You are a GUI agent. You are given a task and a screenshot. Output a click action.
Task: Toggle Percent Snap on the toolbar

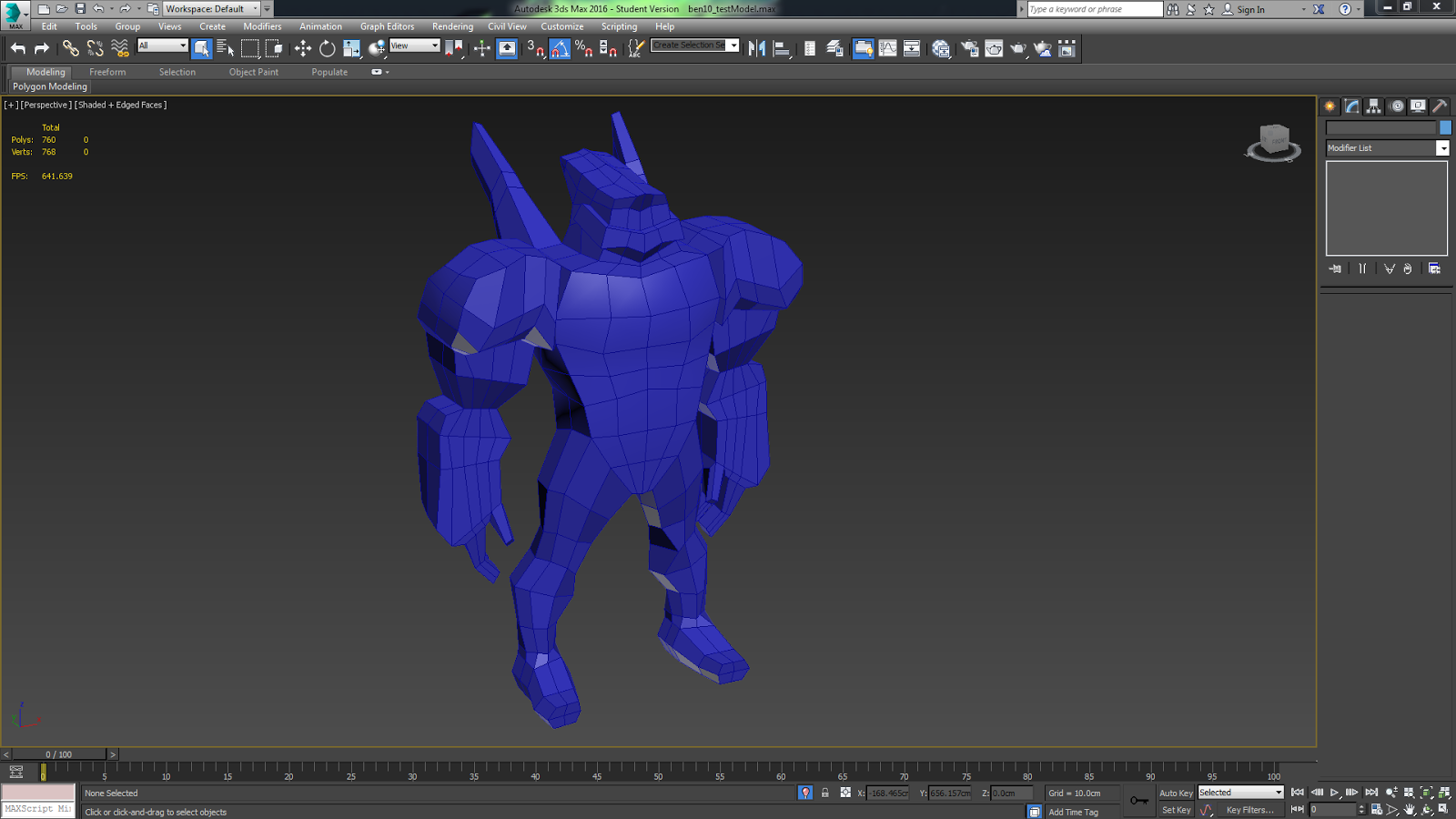pyautogui.click(x=584, y=48)
